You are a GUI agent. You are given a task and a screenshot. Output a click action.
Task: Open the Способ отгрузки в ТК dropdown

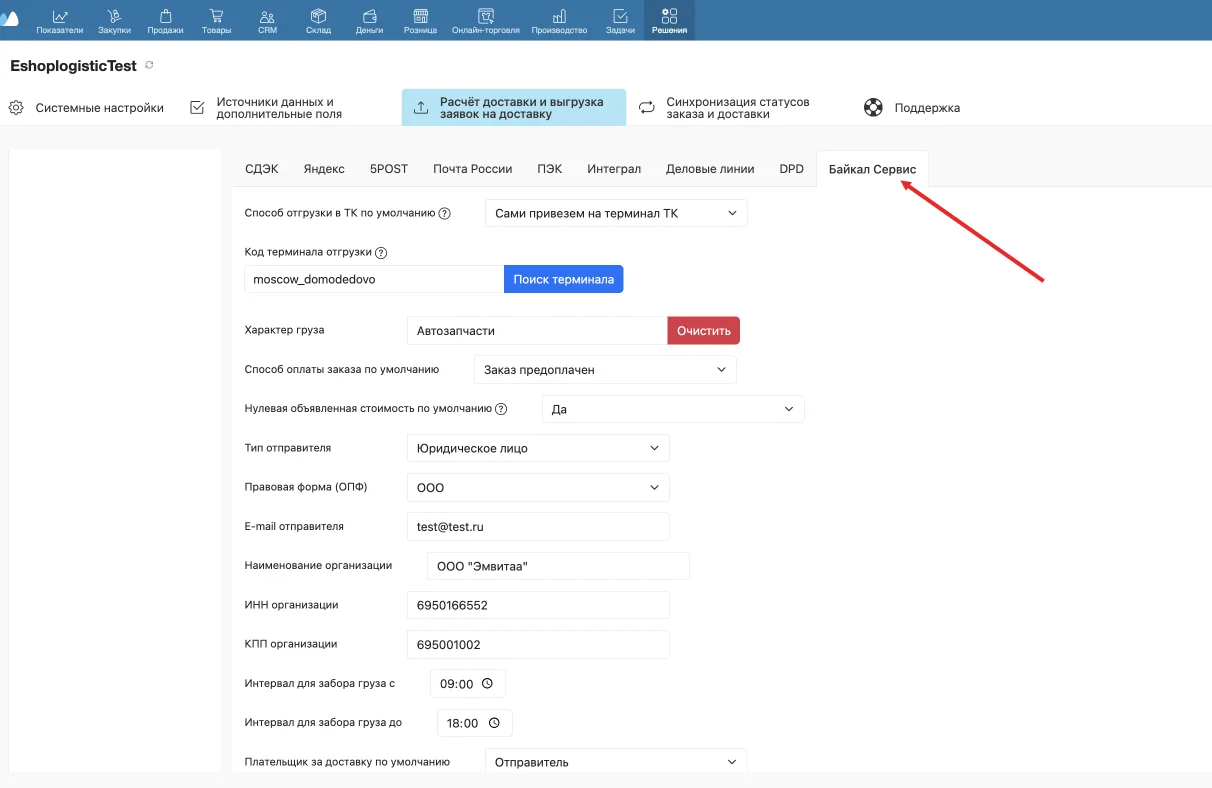click(x=616, y=214)
